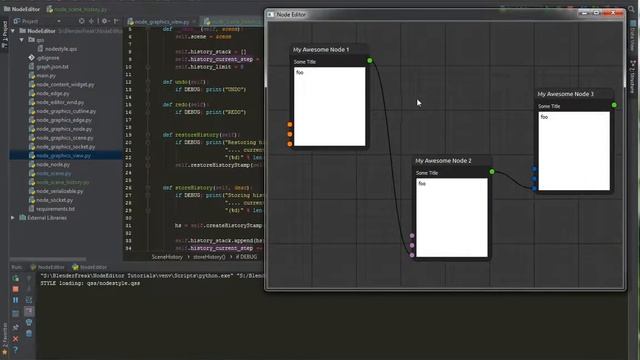This screenshot has height=360, width=640.
Task: Close the Run tab with red X
Action: coord(16,339)
